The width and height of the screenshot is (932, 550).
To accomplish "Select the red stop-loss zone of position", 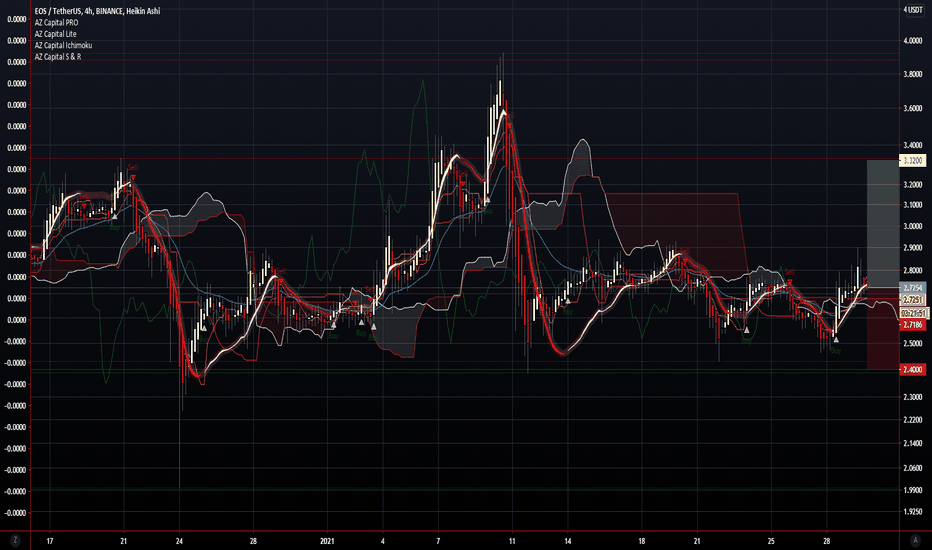I will [883, 329].
